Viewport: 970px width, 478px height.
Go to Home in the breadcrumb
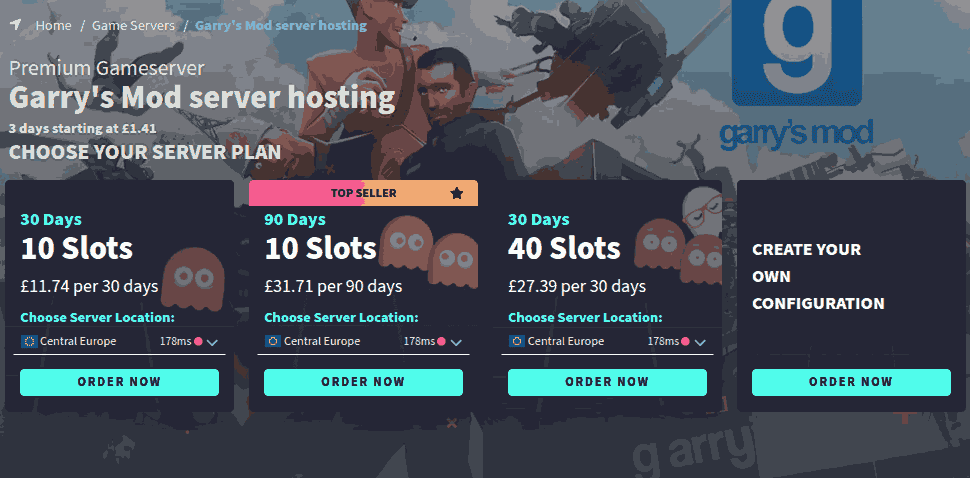(53, 26)
